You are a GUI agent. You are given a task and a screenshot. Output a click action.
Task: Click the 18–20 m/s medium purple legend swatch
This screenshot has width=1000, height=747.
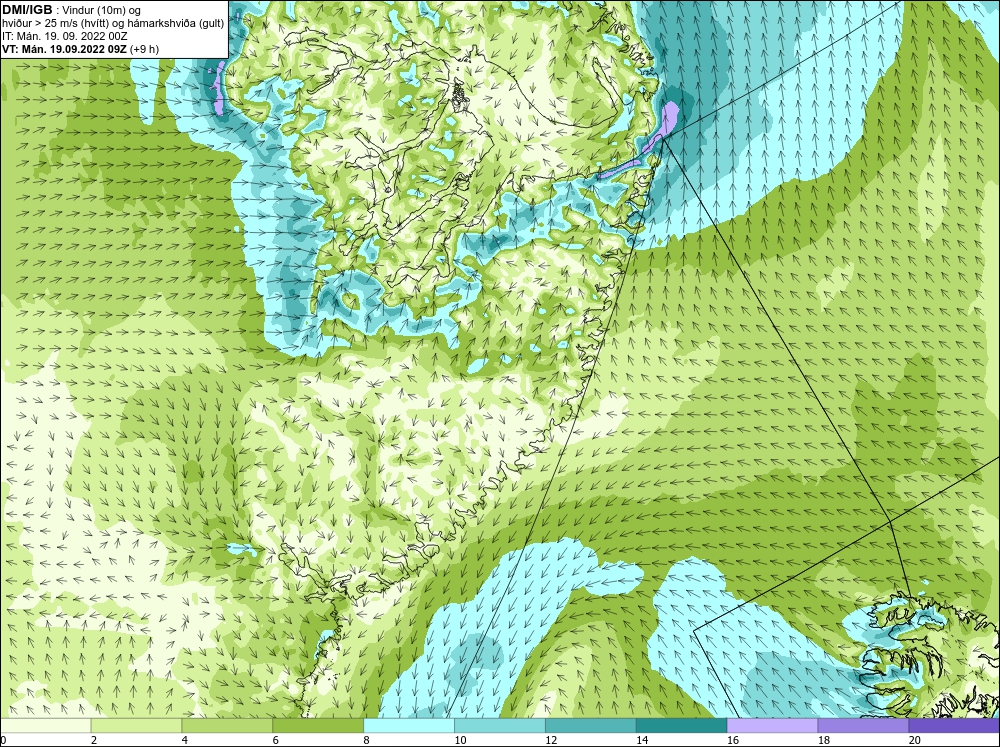click(x=863, y=725)
